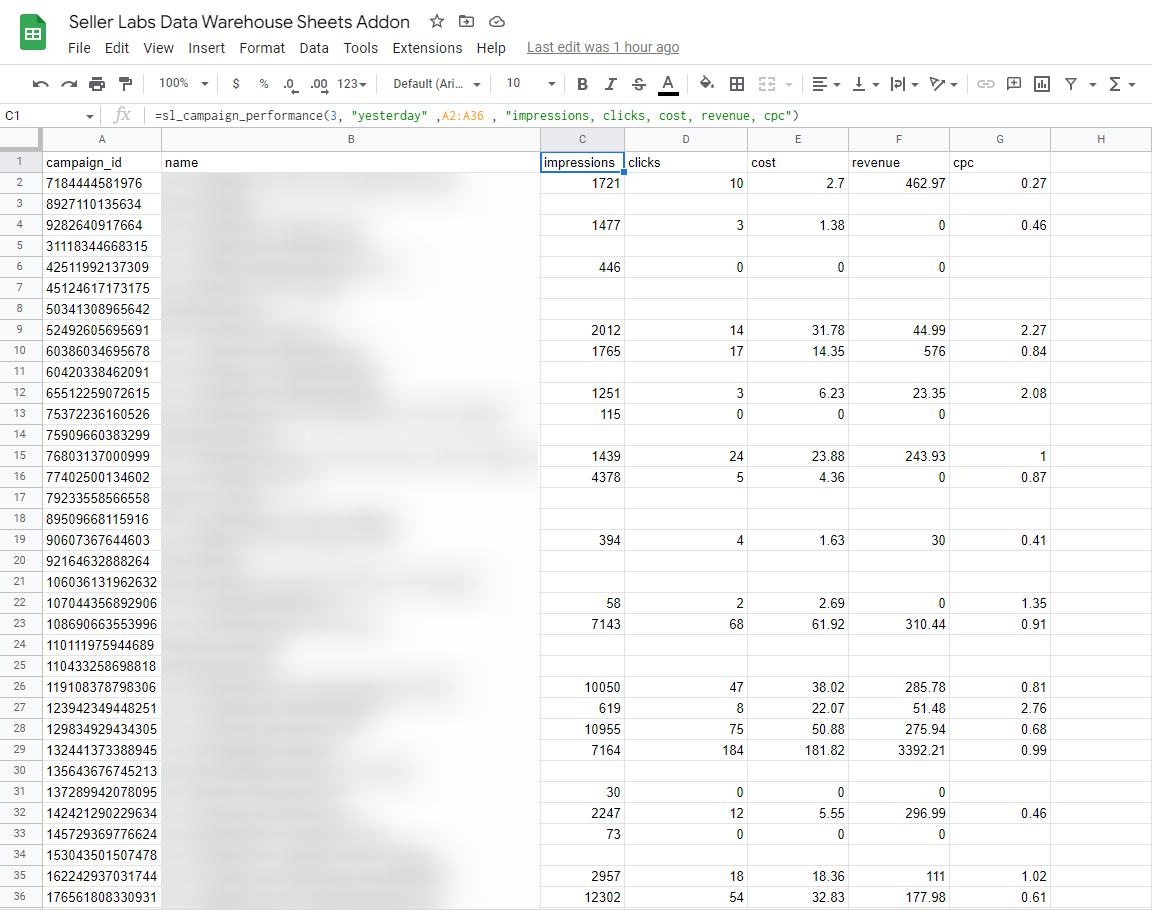Open the Default font dropdown

[x=436, y=84]
